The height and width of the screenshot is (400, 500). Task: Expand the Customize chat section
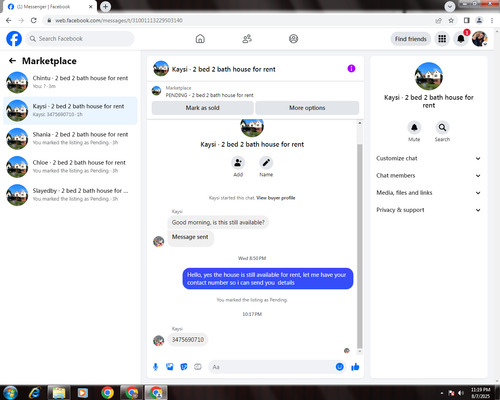tap(428, 158)
